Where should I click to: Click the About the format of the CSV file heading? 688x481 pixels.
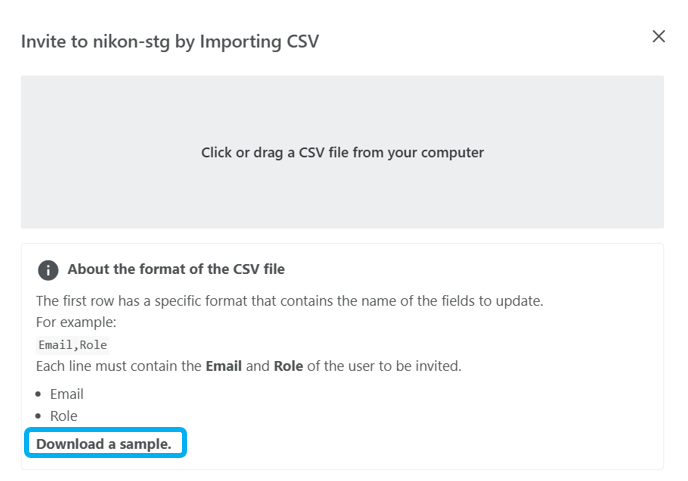(x=176, y=269)
